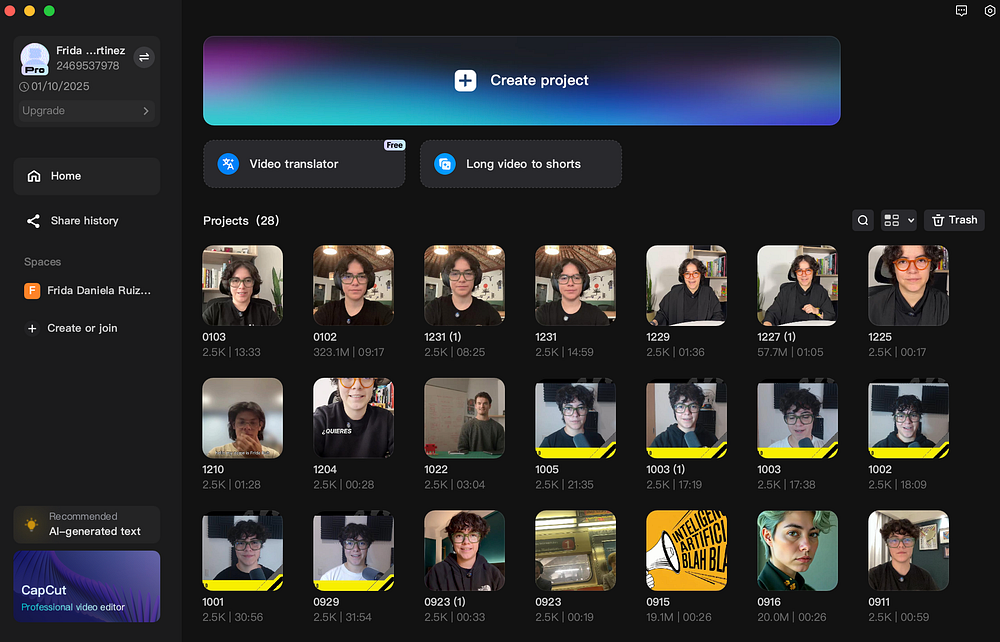Open project 1001 thumbnail
This screenshot has width=1000, height=642.
point(242,551)
